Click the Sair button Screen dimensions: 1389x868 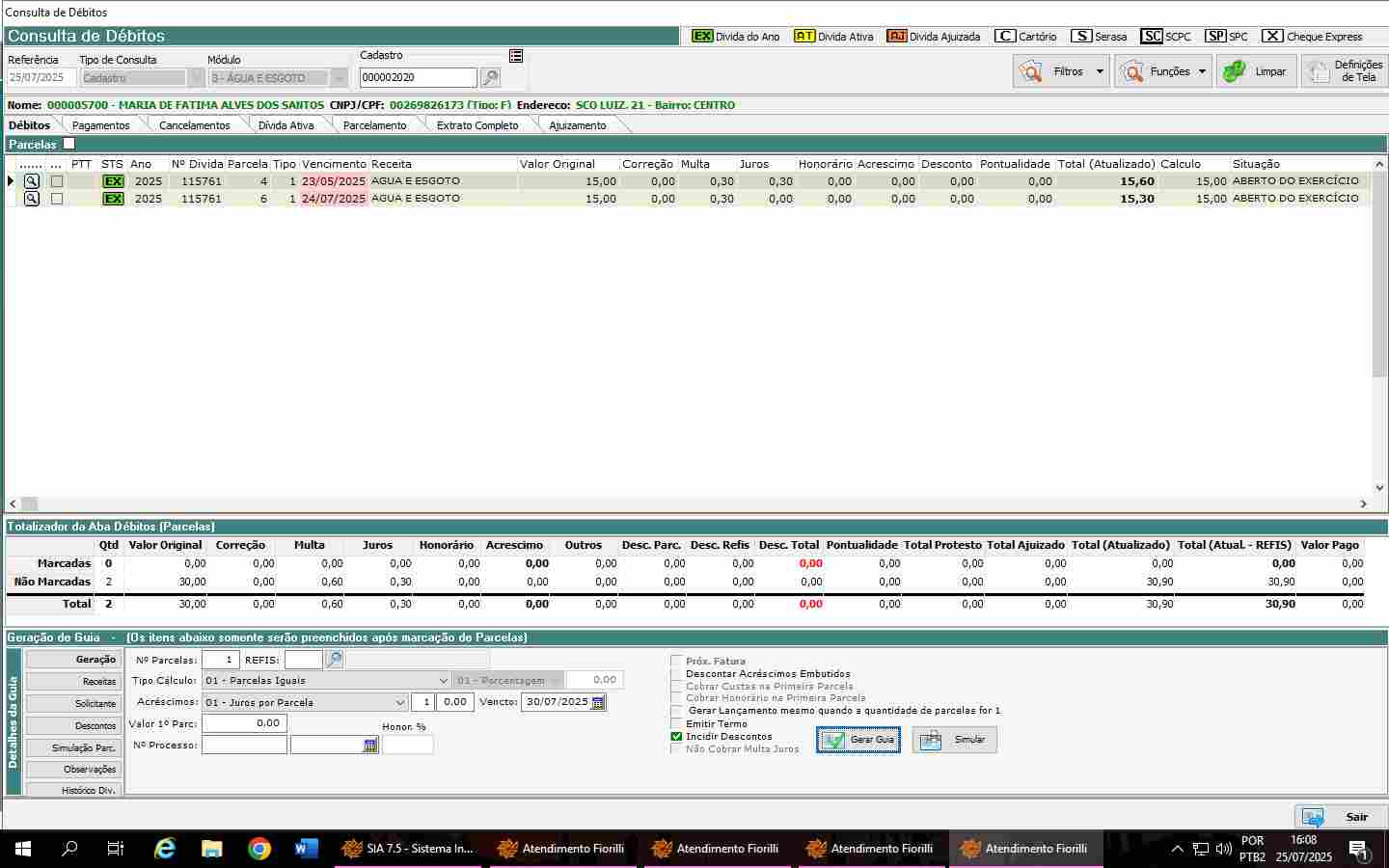[x=1341, y=817]
